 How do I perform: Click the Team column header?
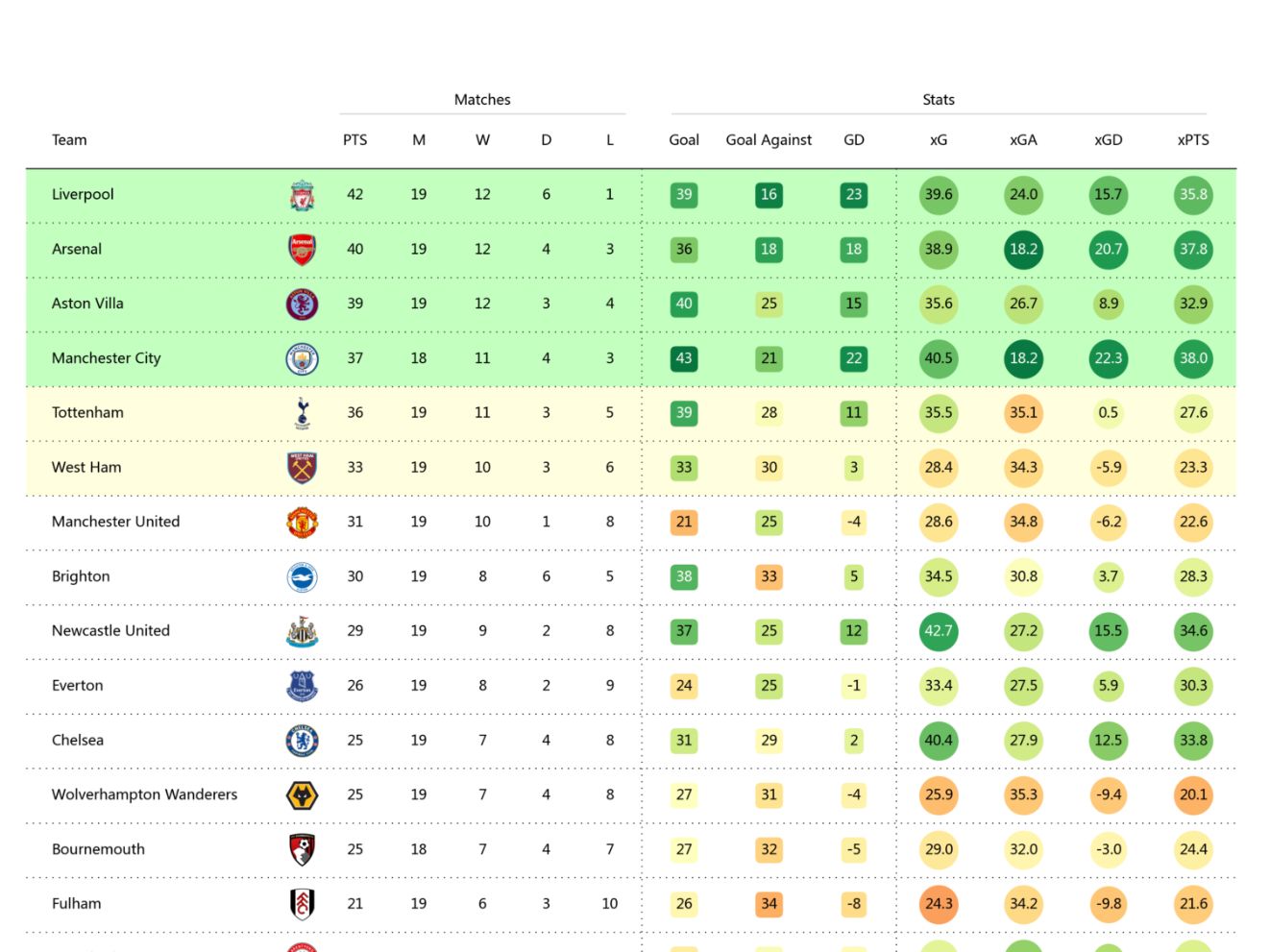69,140
